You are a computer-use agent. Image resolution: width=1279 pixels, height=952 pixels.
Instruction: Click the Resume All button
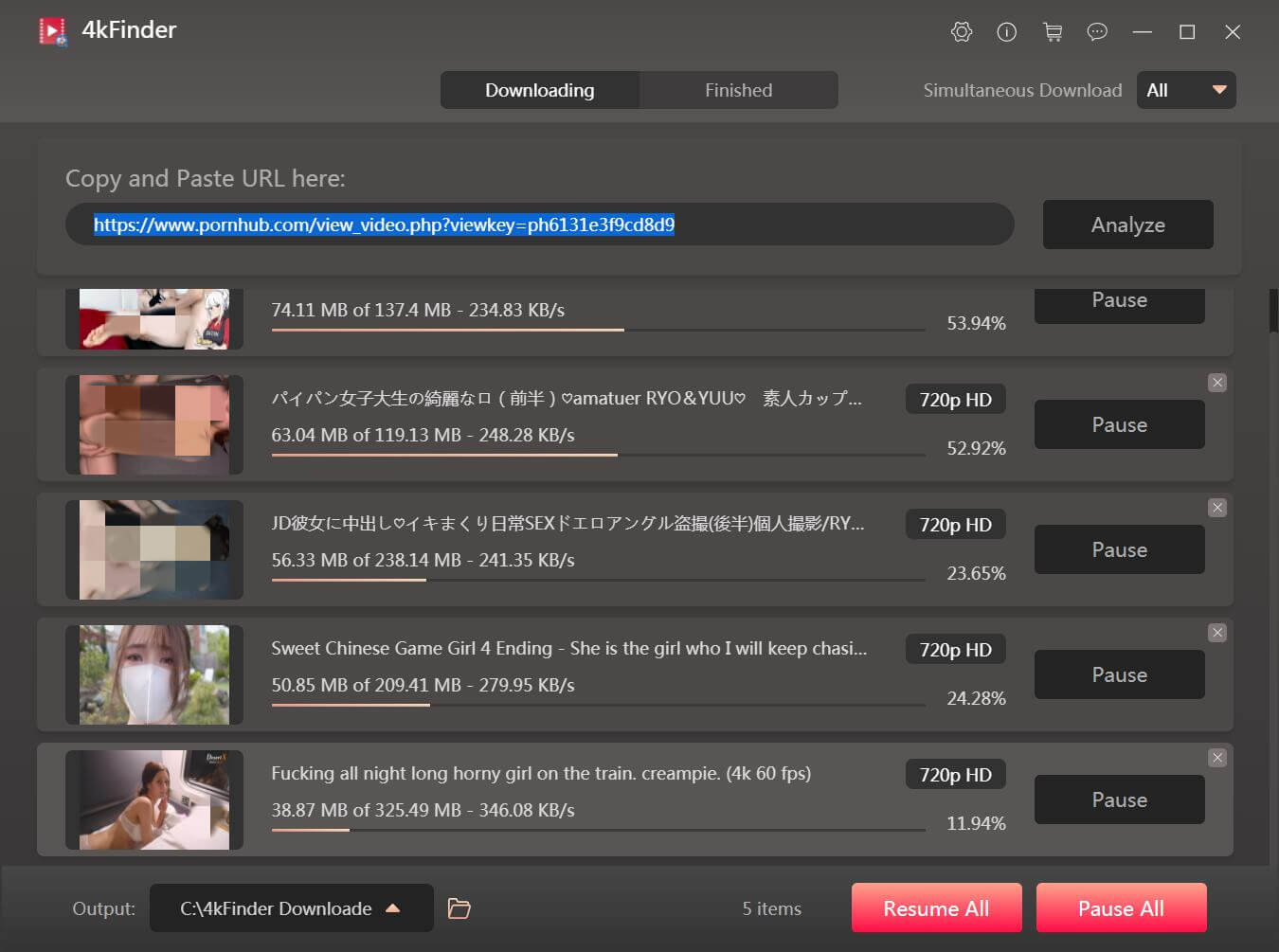pyautogui.click(x=936, y=908)
